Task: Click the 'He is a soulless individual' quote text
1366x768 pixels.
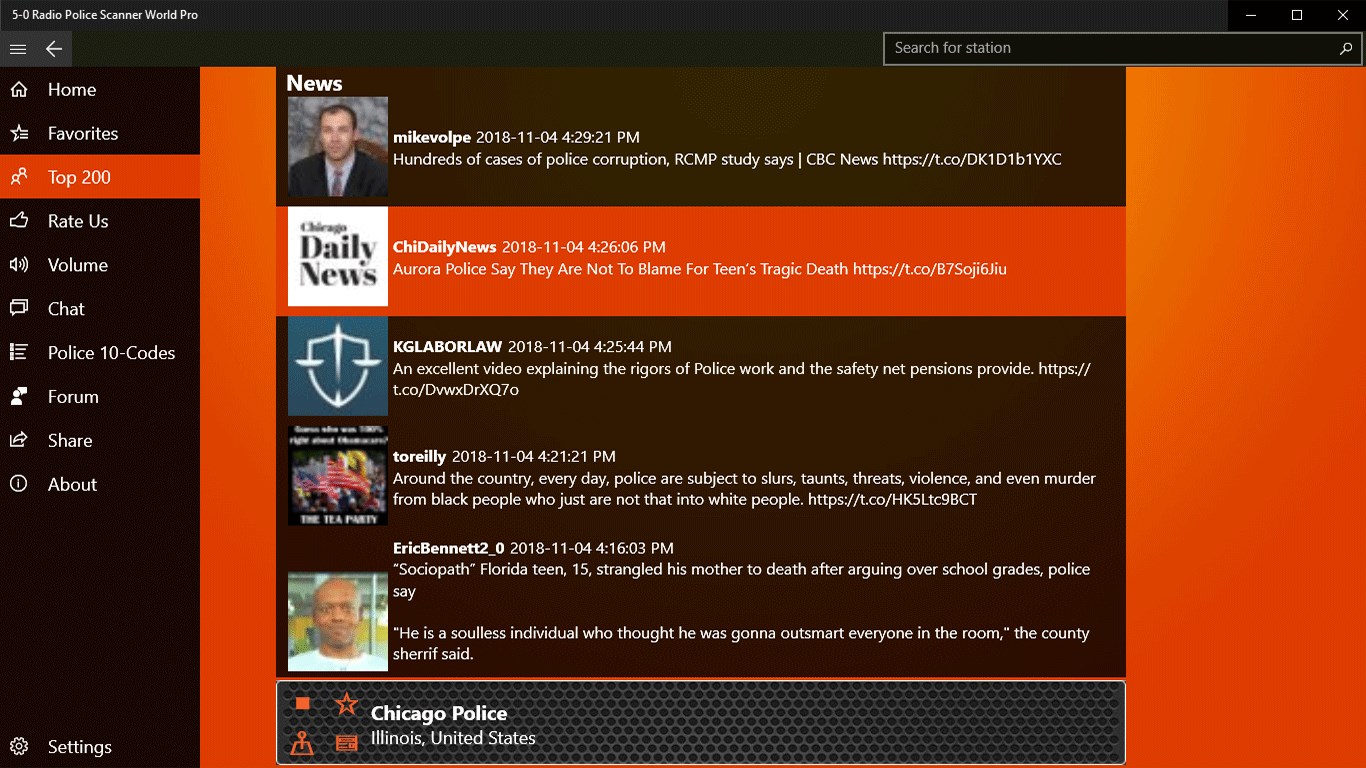Action: (x=741, y=644)
